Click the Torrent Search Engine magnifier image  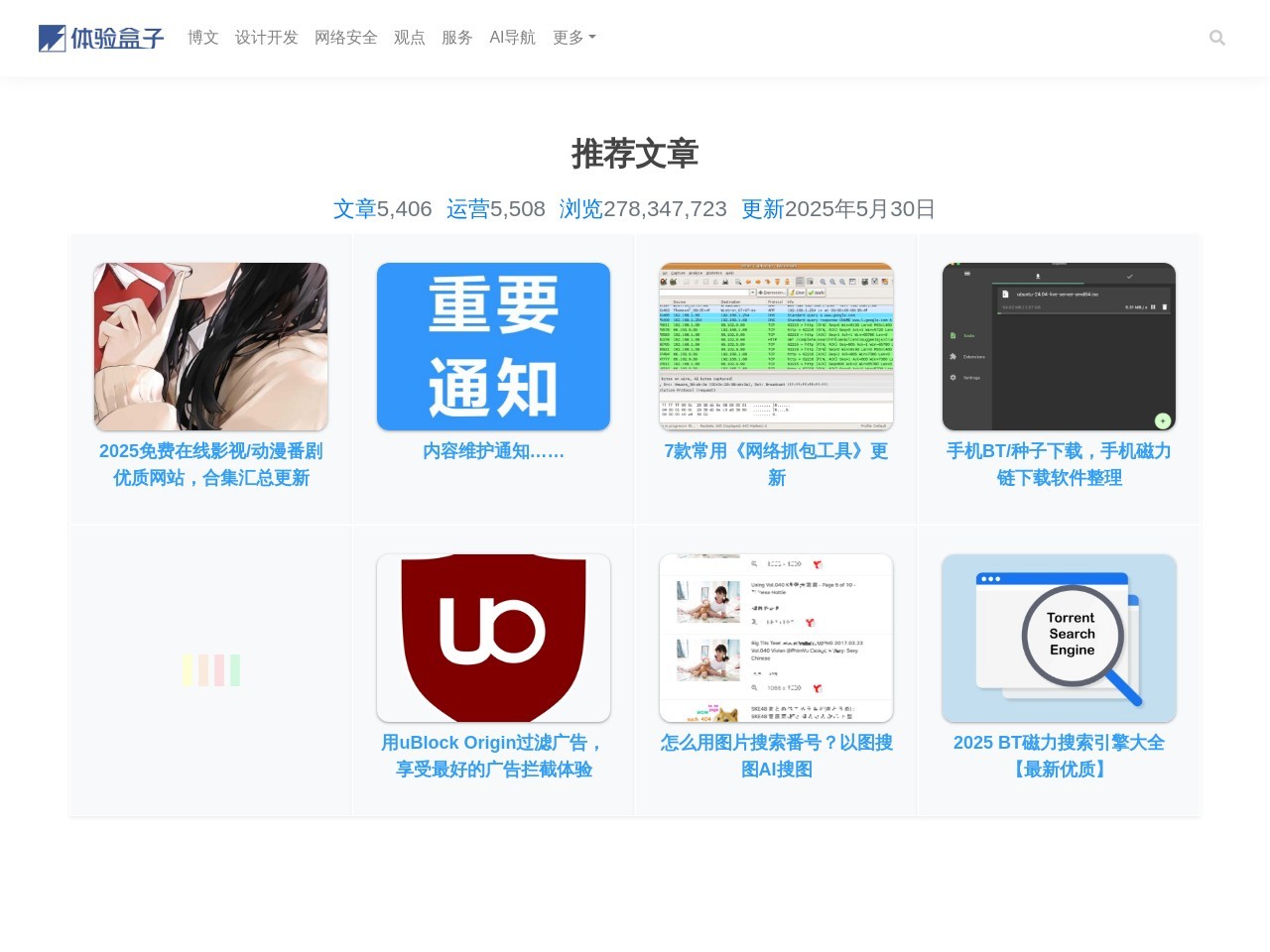pyautogui.click(x=1059, y=637)
